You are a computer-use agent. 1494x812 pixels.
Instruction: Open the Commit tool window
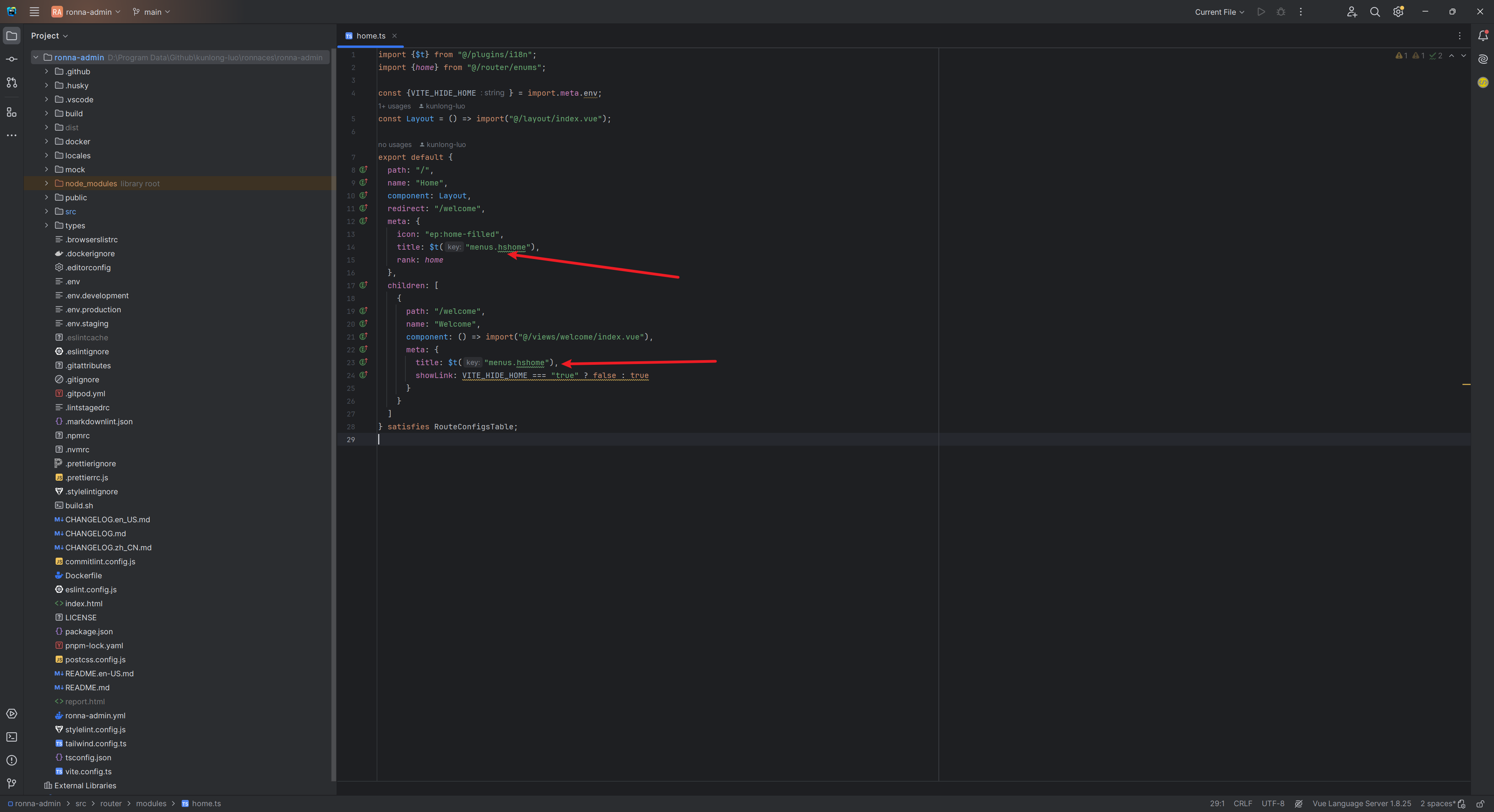(x=12, y=59)
